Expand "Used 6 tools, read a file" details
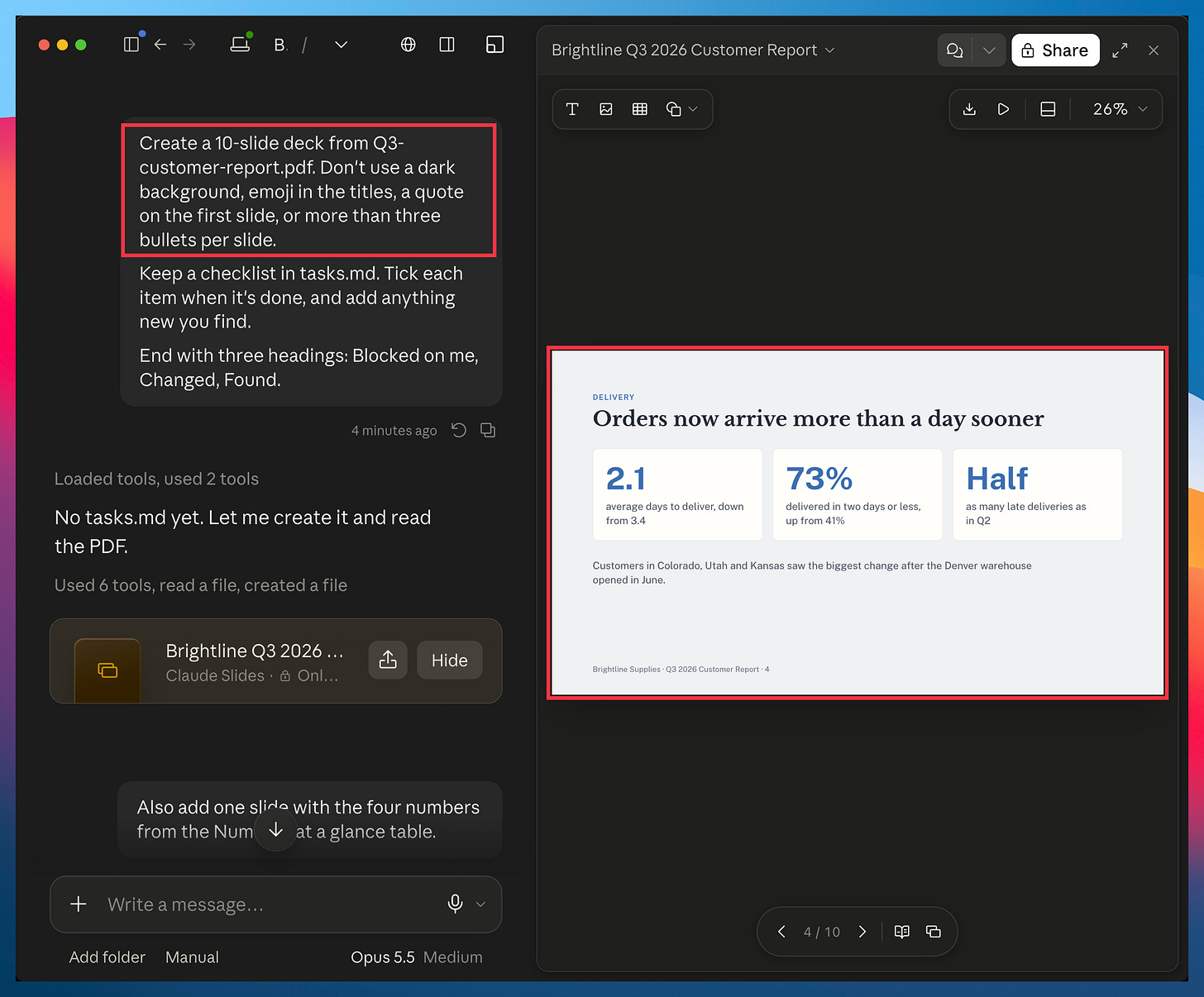Image resolution: width=1204 pixels, height=997 pixels. pos(201,585)
